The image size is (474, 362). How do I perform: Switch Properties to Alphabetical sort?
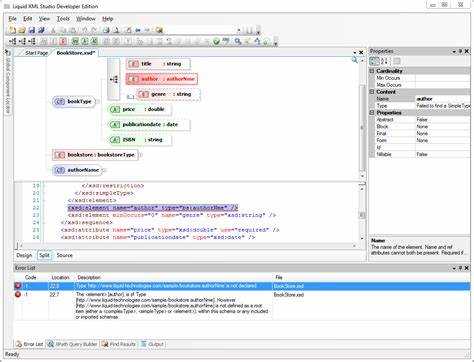pos(384,61)
